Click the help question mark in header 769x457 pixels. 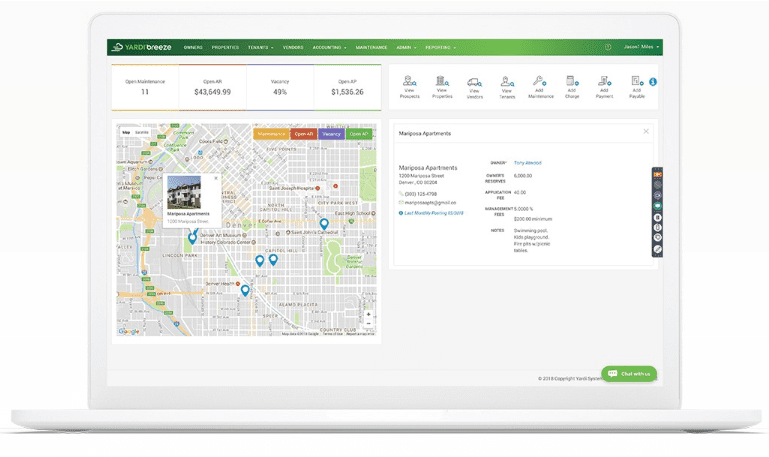click(x=608, y=47)
